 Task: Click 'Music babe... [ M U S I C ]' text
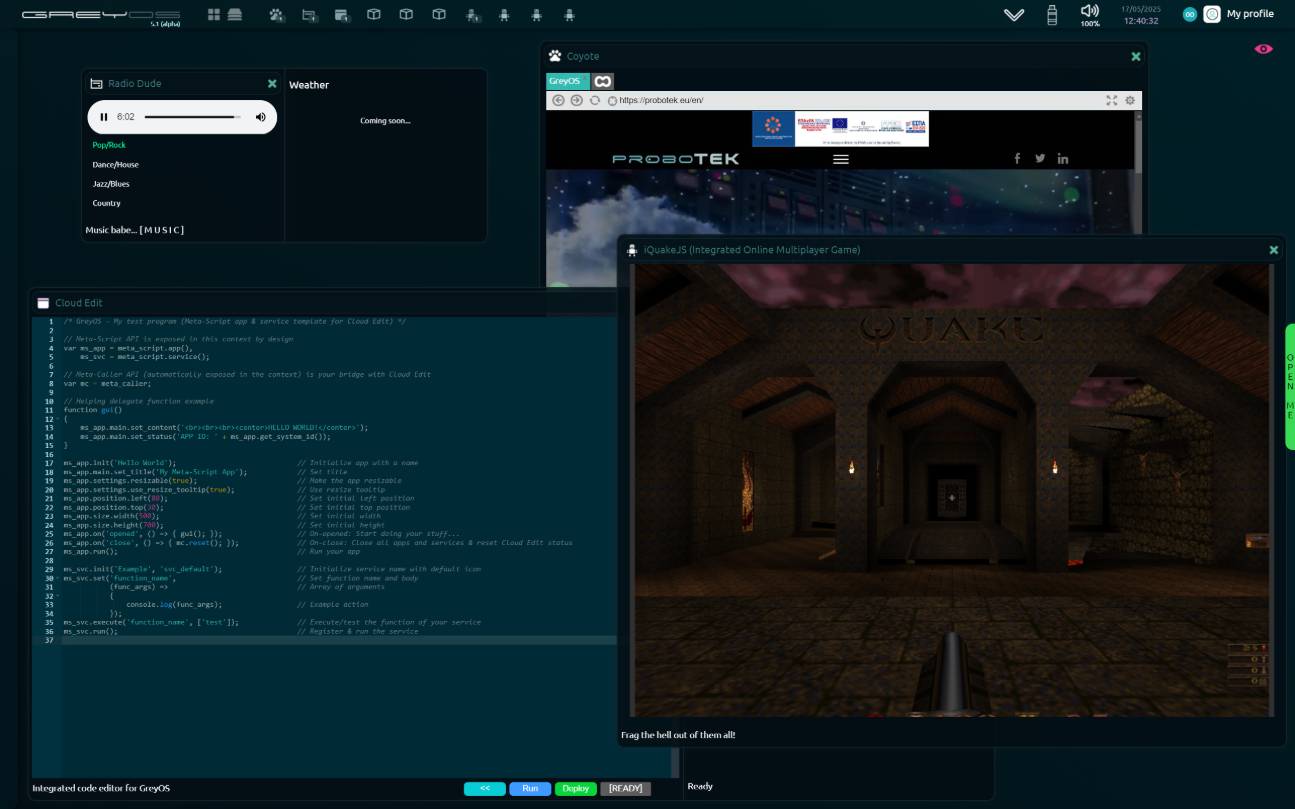pyautogui.click(x=135, y=230)
